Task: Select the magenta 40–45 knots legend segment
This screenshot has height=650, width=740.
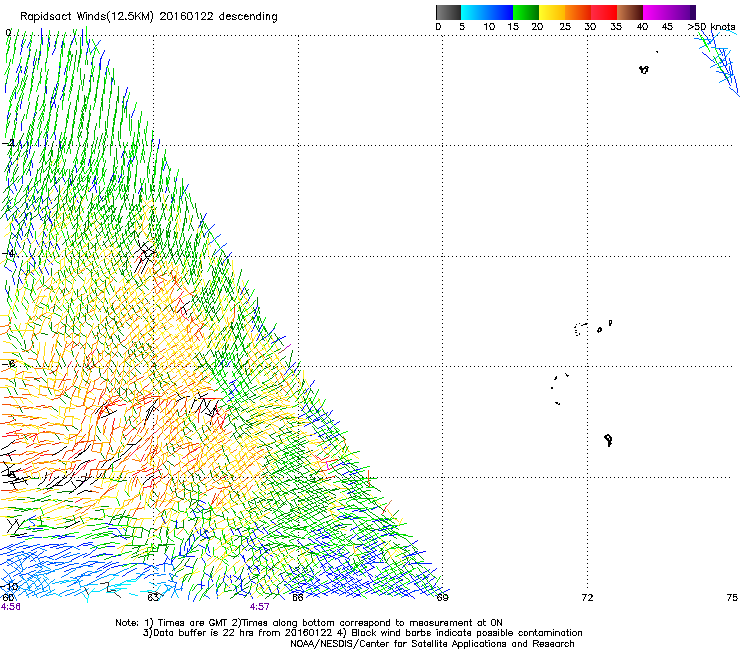Action: [656, 12]
